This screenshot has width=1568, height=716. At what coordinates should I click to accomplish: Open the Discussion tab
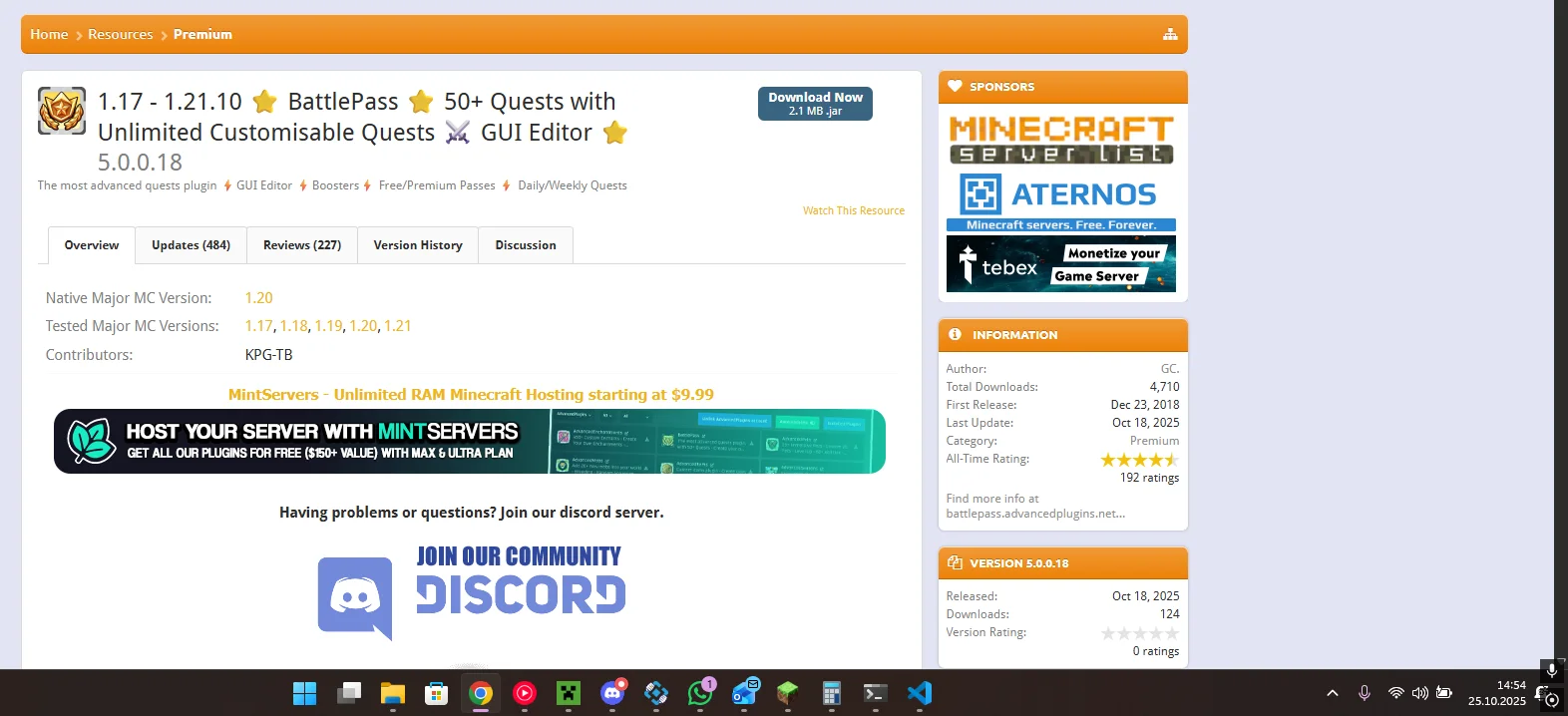526,245
